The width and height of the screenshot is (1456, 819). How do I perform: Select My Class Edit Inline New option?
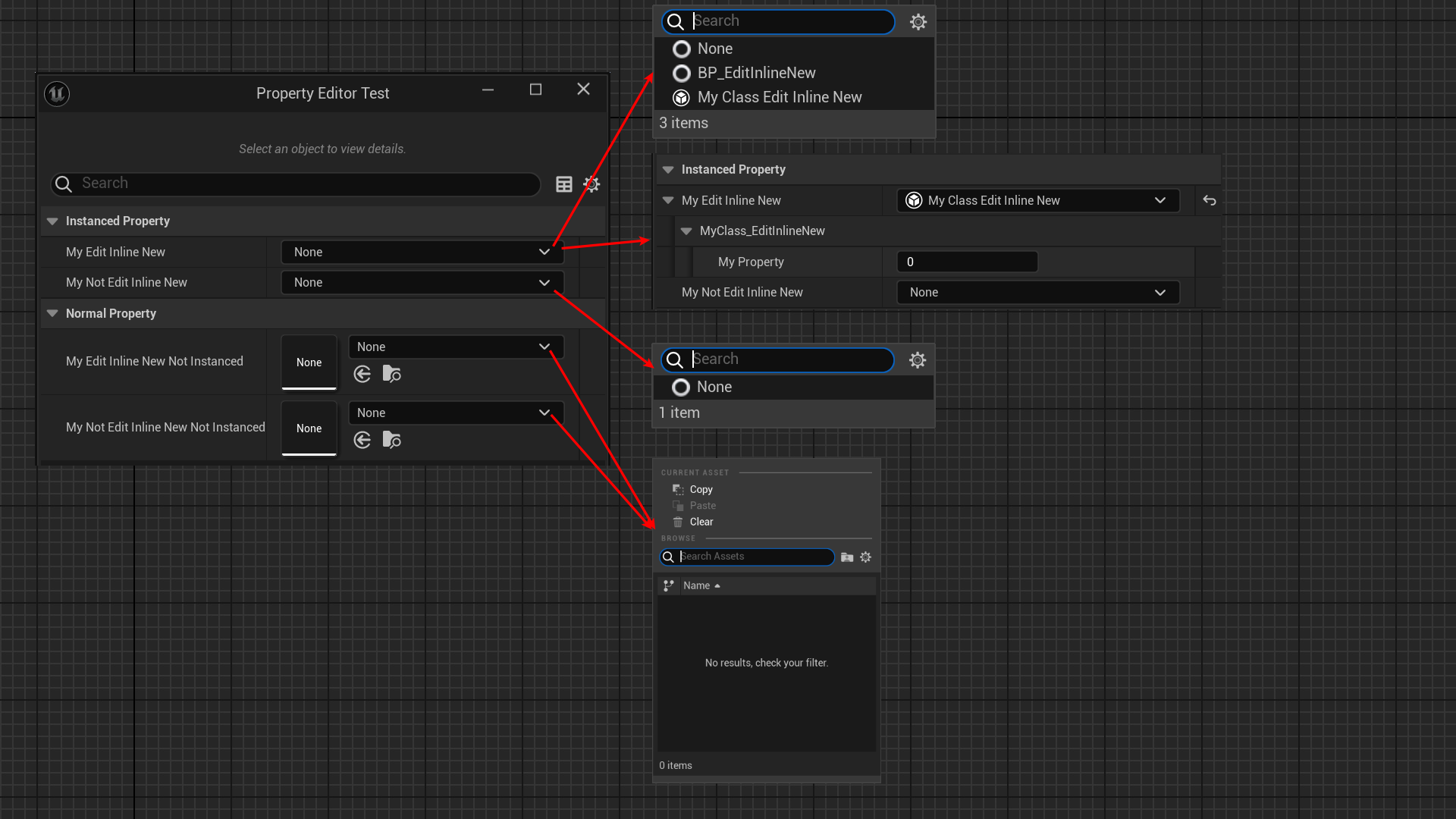779,97
